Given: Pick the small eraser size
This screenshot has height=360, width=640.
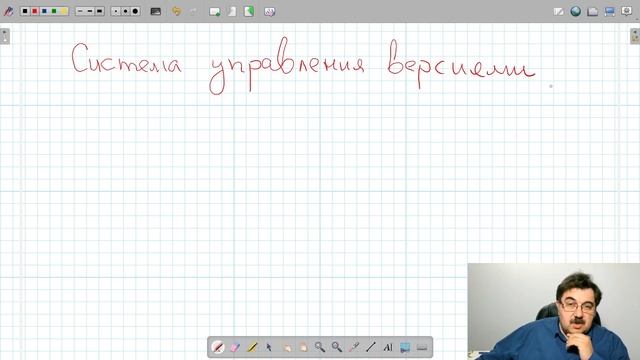Looking at the screenshot, I should coord(116,11).
